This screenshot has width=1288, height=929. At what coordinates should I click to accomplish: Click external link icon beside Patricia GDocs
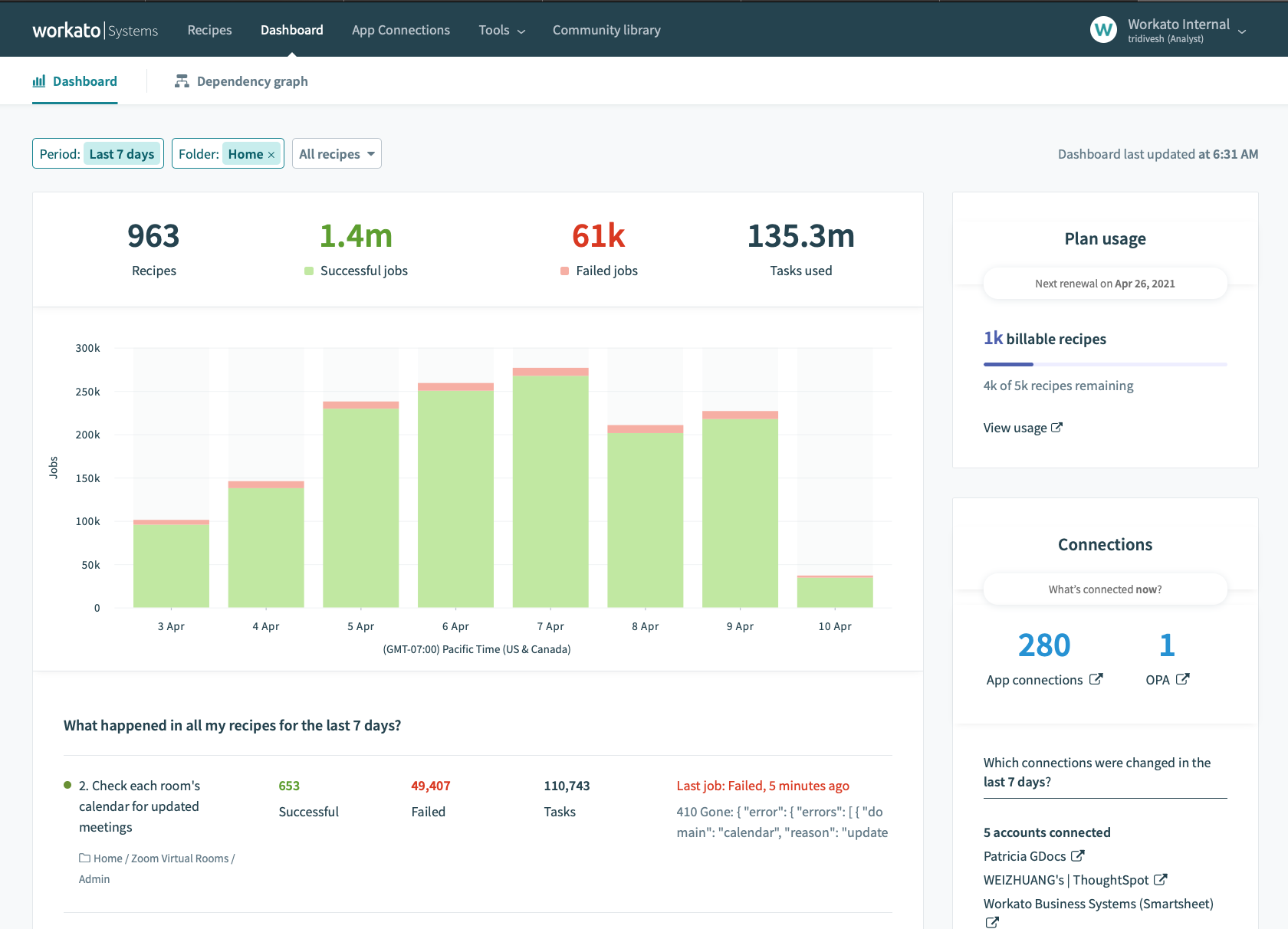(x=1078, y=855)
